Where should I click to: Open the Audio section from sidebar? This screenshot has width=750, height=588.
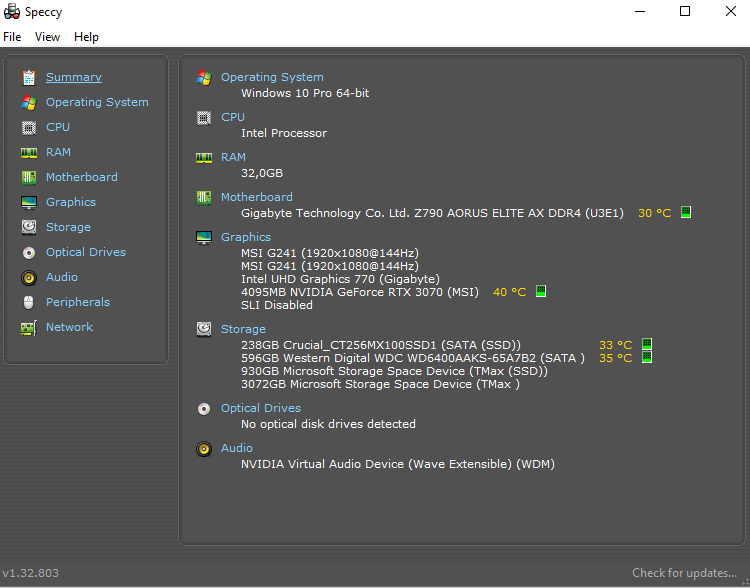[x=62, y=277]
